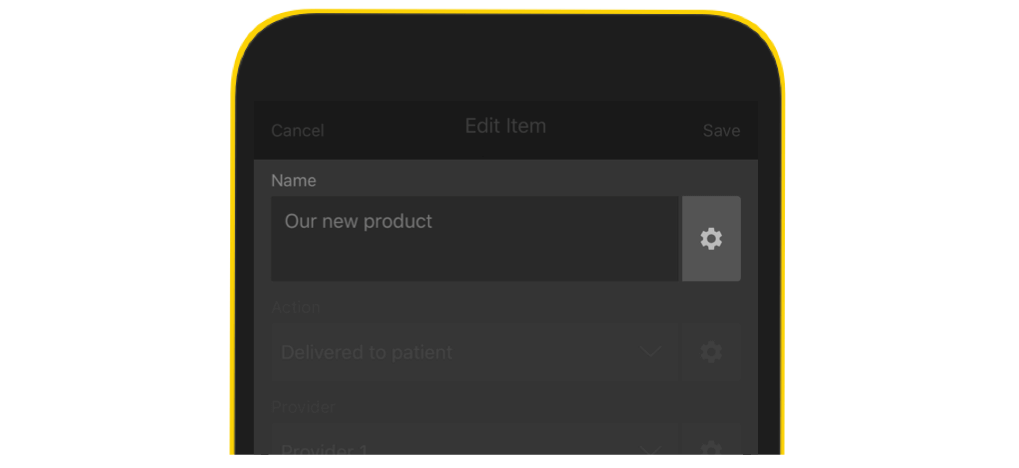This screenshot has height=468, width=1019.
Task: Expand the Action dropdown chevron arrow
Action: [x=651, y=352]
